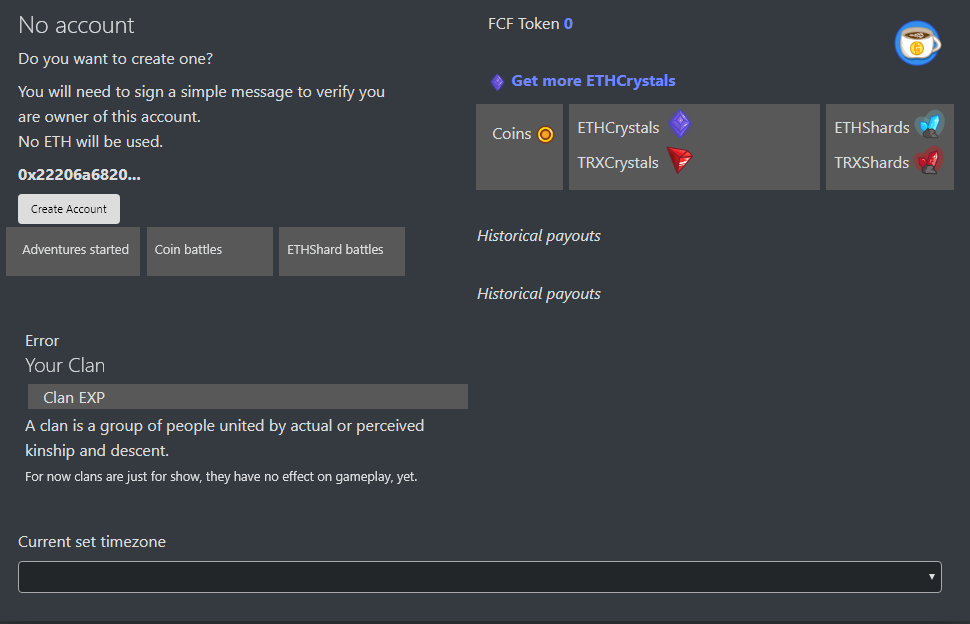Click the red TRXShards icon
970x624 pixels.
(929, 161)
